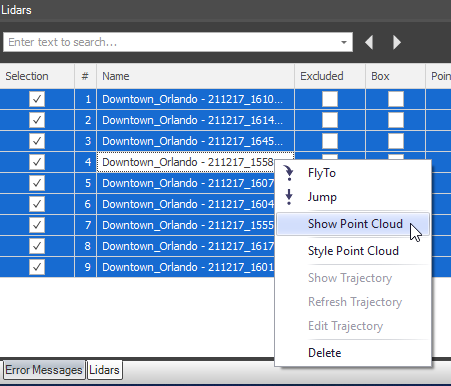Click the FlyTo arrow icon in context menu

tap(289, 173)
